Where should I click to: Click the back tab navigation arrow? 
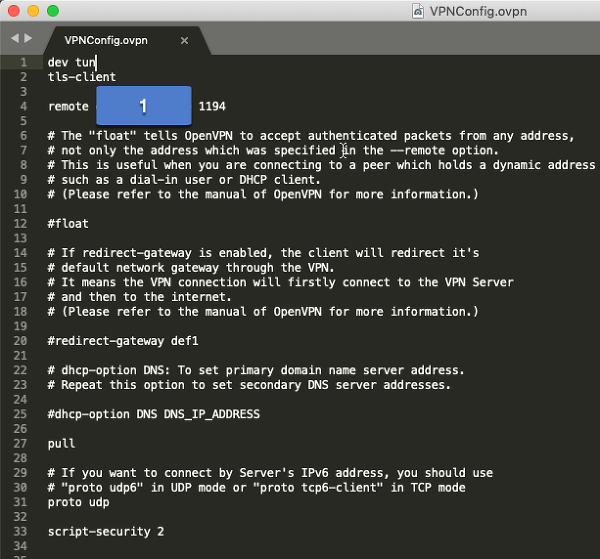pos(15,38)
